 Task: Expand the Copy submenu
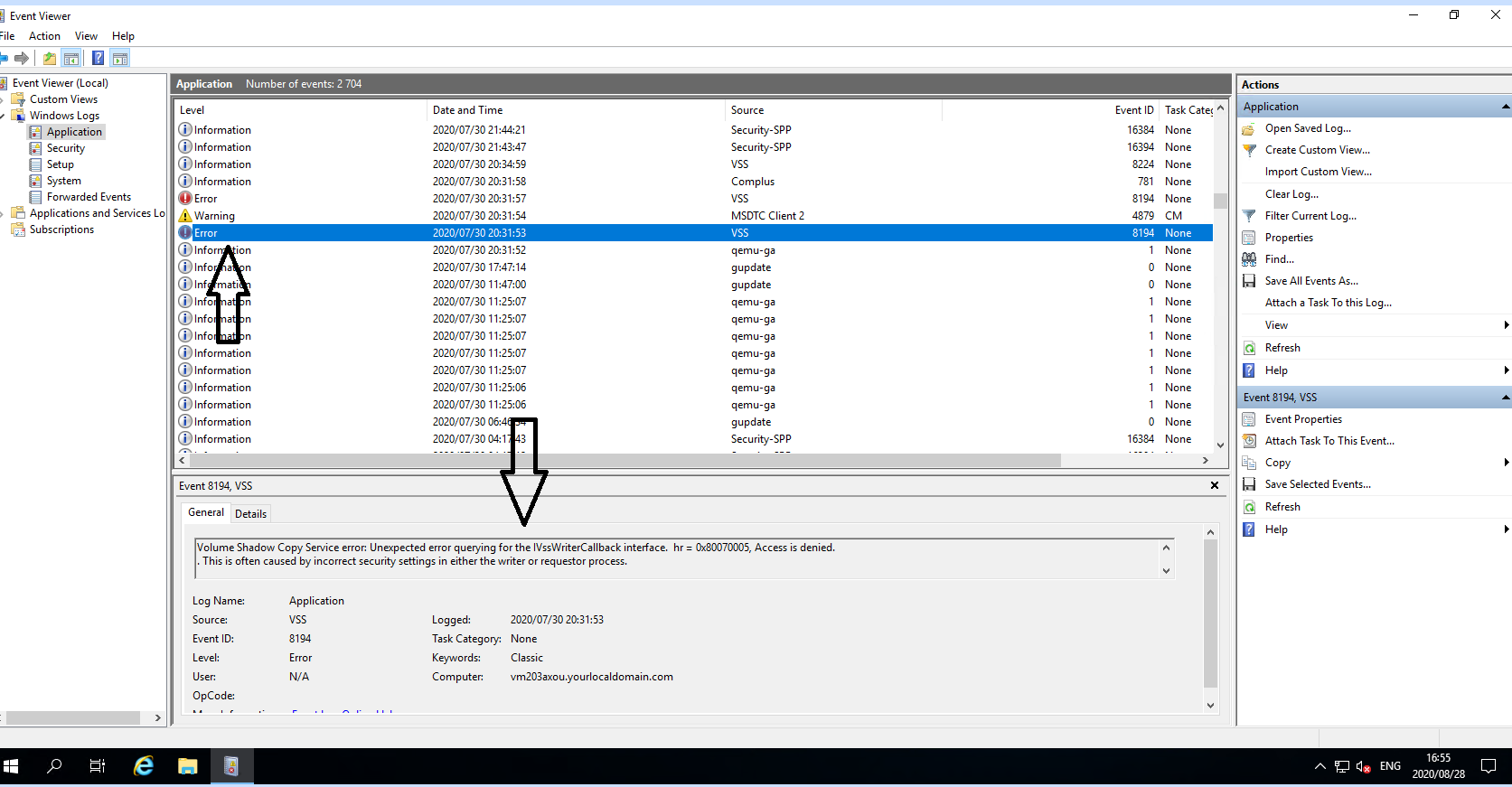1506,463
